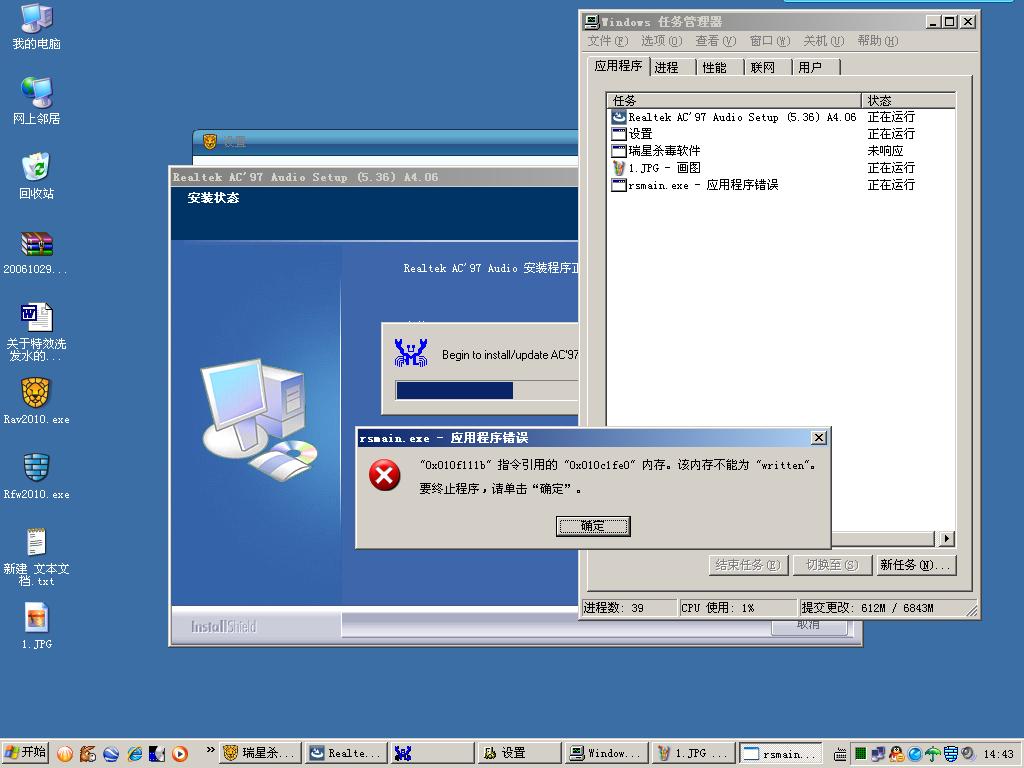
Task: Select the 瑞星杀毒软件 task row
Action: pyautogui.click(x=781, y=151)
